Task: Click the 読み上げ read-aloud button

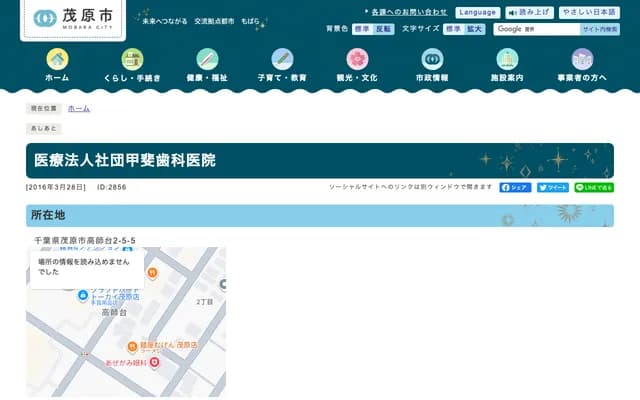Action: (x=529, y=12)
